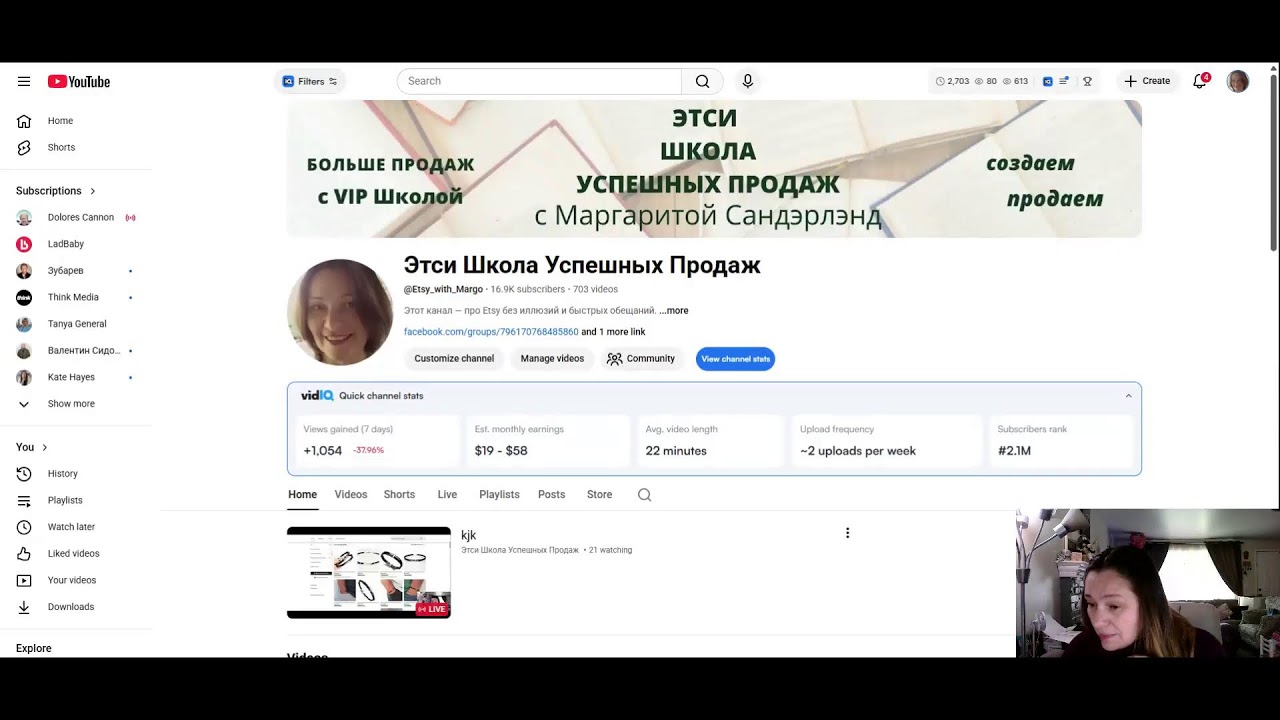The width and height of the screenshot is (1280, 720).
Task: Open account avatar menu
Action: 1238,82
